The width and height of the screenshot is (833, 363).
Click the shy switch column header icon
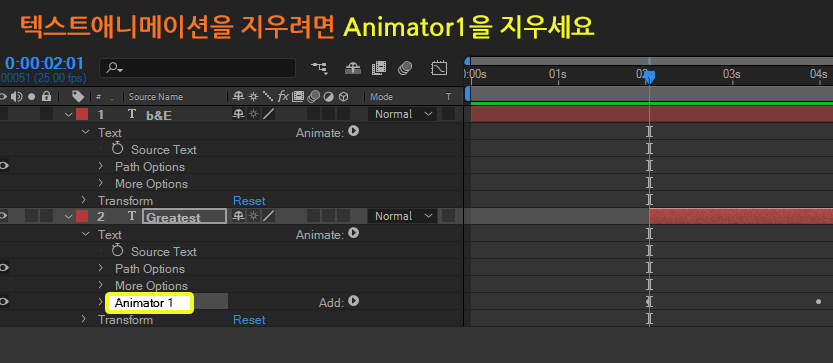click(239, 96)
